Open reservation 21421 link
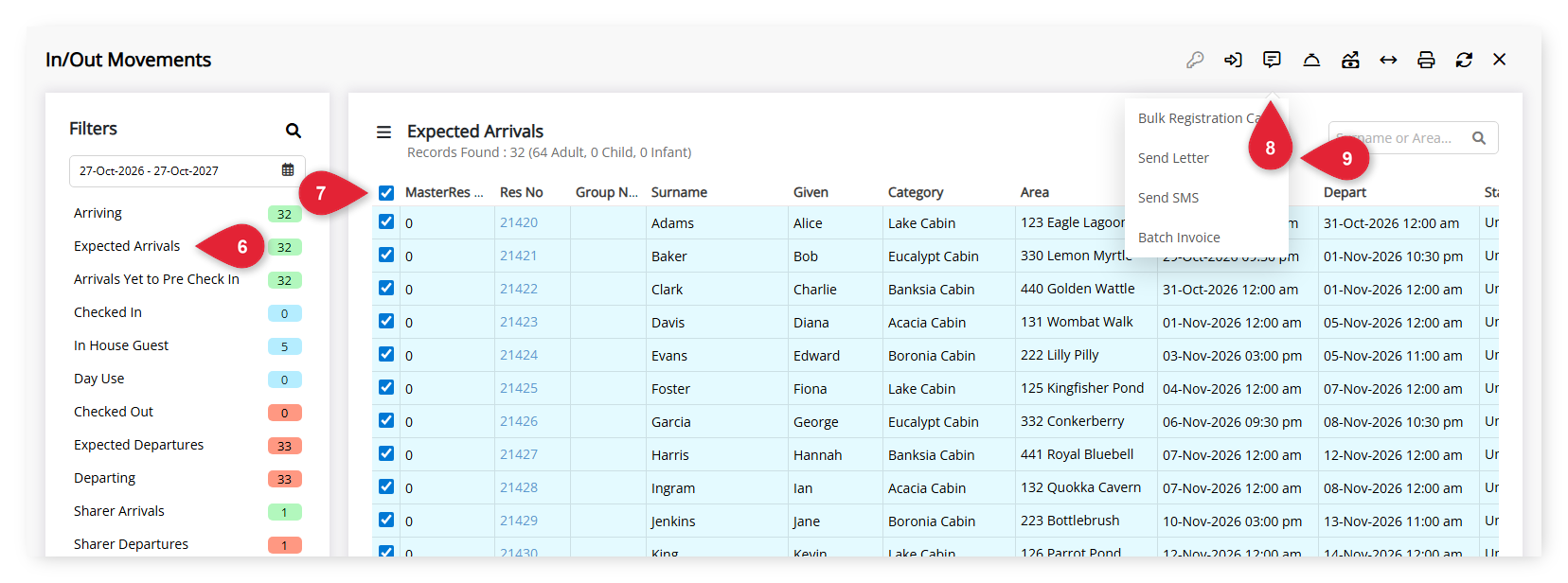This screenshot has height=583, width=1568. (x=519, y=256)
